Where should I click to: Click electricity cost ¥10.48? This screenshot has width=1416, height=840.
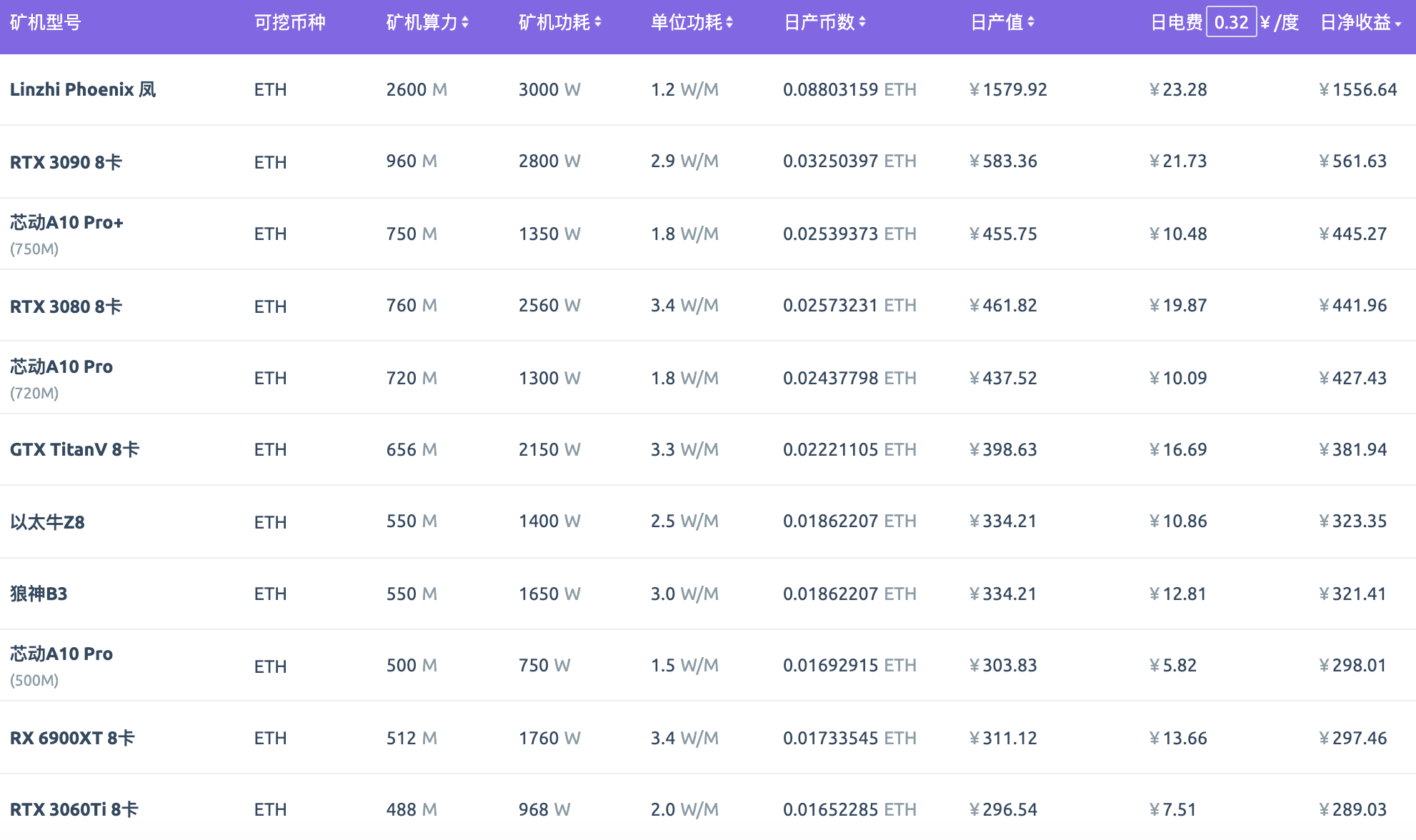tap(1178, 234)
